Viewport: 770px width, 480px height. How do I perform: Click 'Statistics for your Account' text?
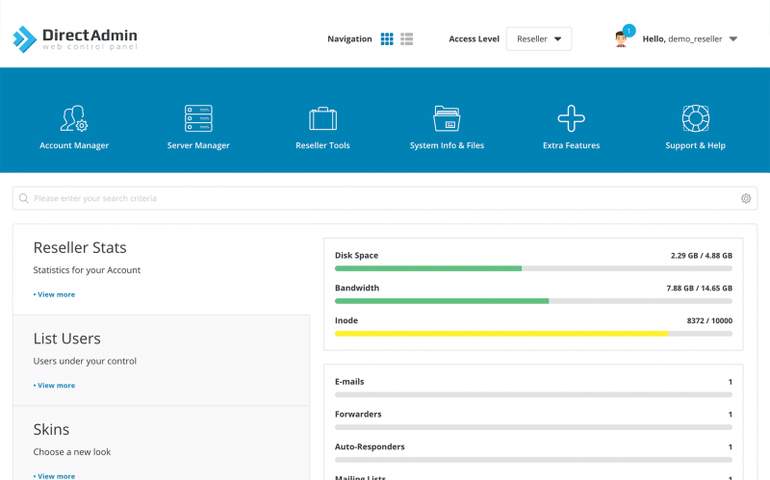click(x=87, y=270)
